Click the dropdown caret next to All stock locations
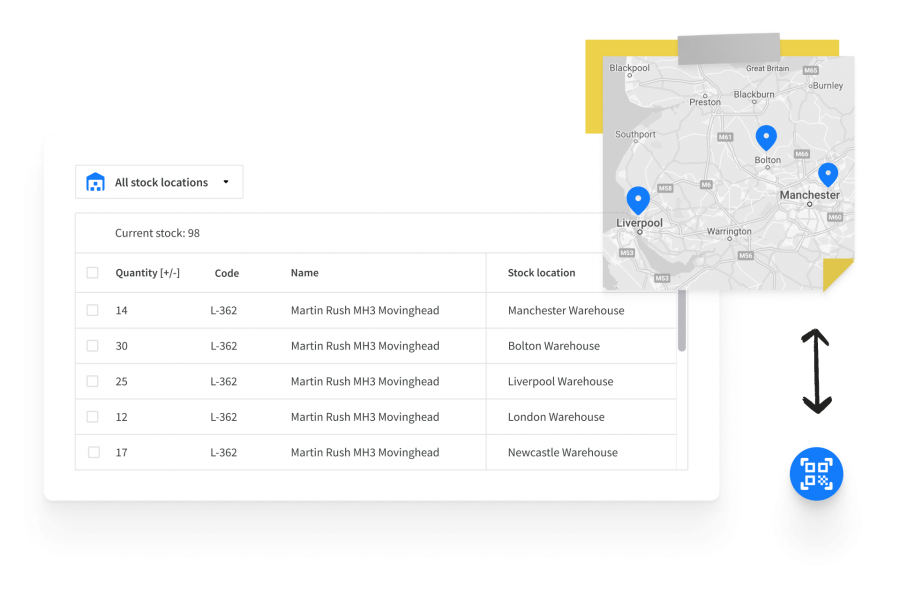The width and height of the screenshot is (900, 600). (226, 182)
